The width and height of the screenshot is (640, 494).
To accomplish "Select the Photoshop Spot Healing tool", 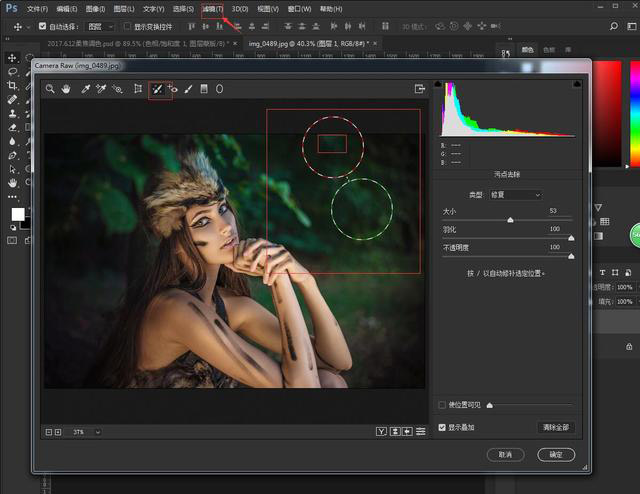I will (x=12, y=99).
